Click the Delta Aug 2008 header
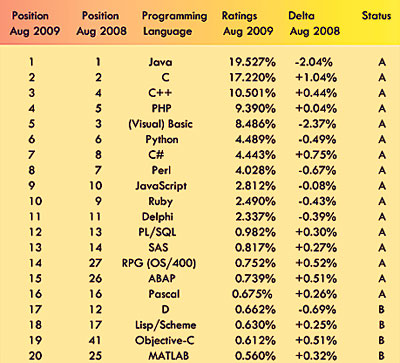The height and width of the screenshot is (363, 400). (x=314, y=23)
